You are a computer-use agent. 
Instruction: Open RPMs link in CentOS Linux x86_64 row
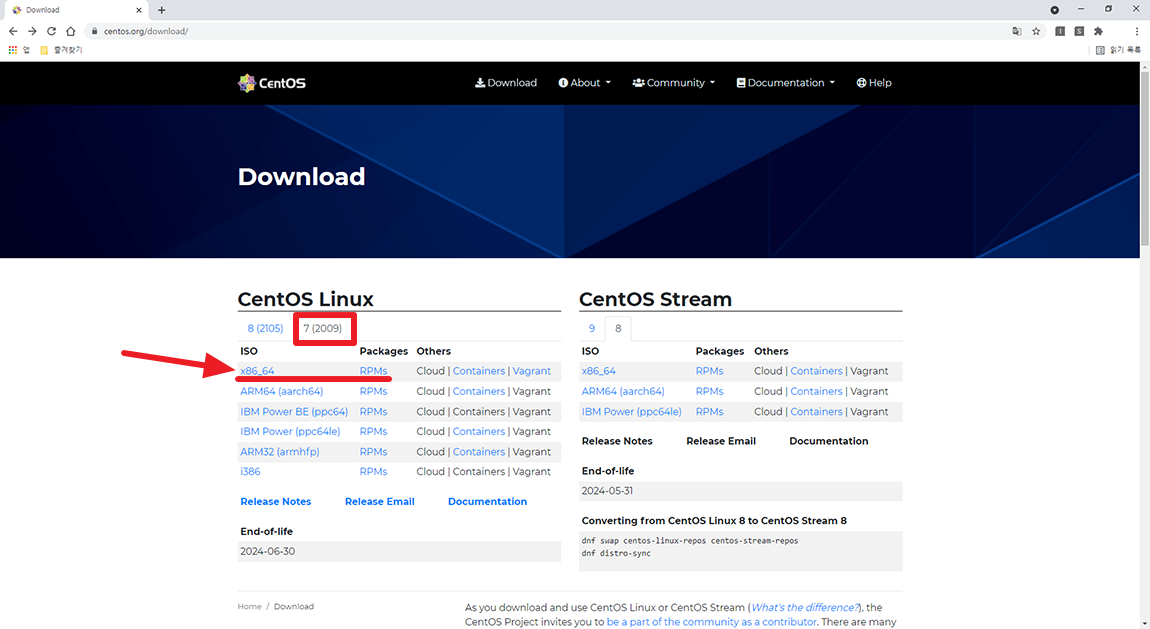point(373,371)
